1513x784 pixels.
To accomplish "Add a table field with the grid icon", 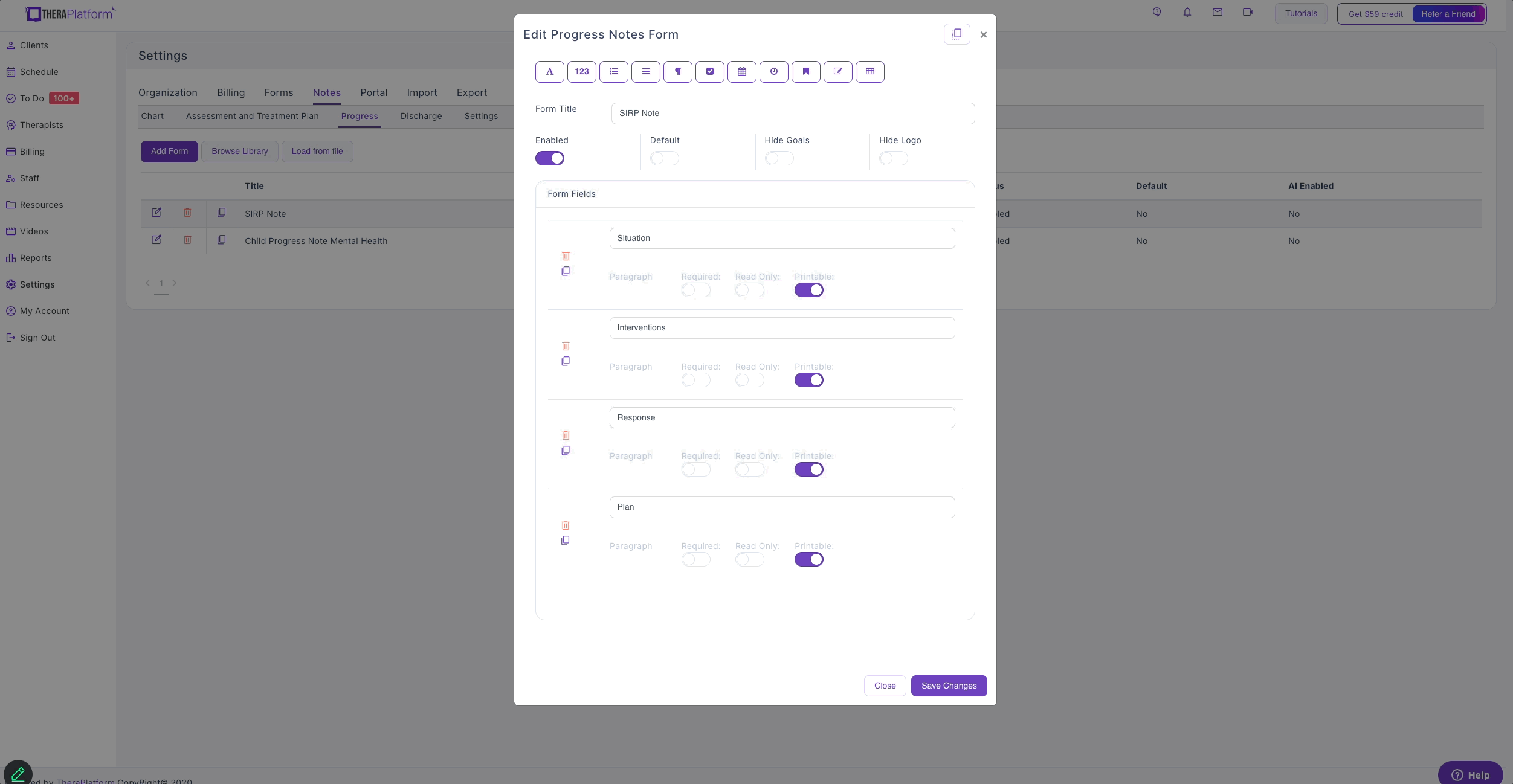I will point(869,71).
